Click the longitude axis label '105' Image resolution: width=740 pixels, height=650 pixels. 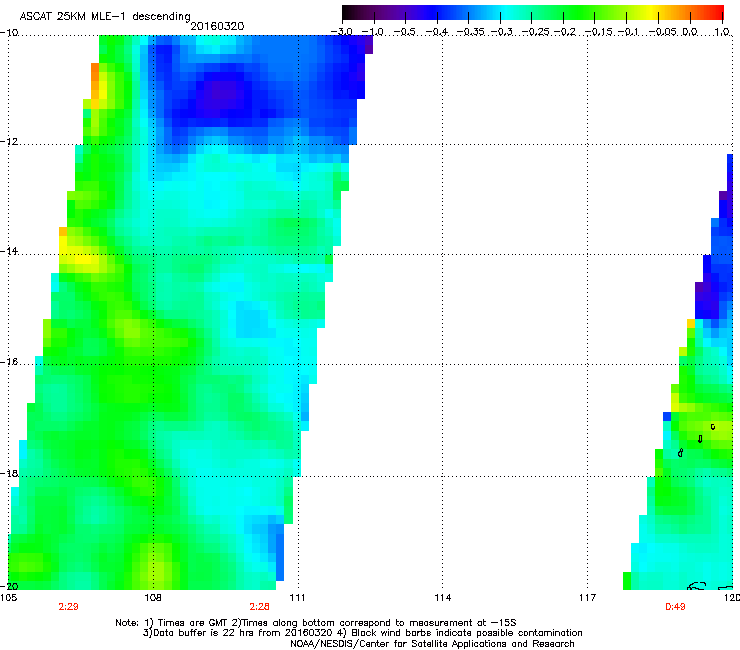tap(8, 598)
